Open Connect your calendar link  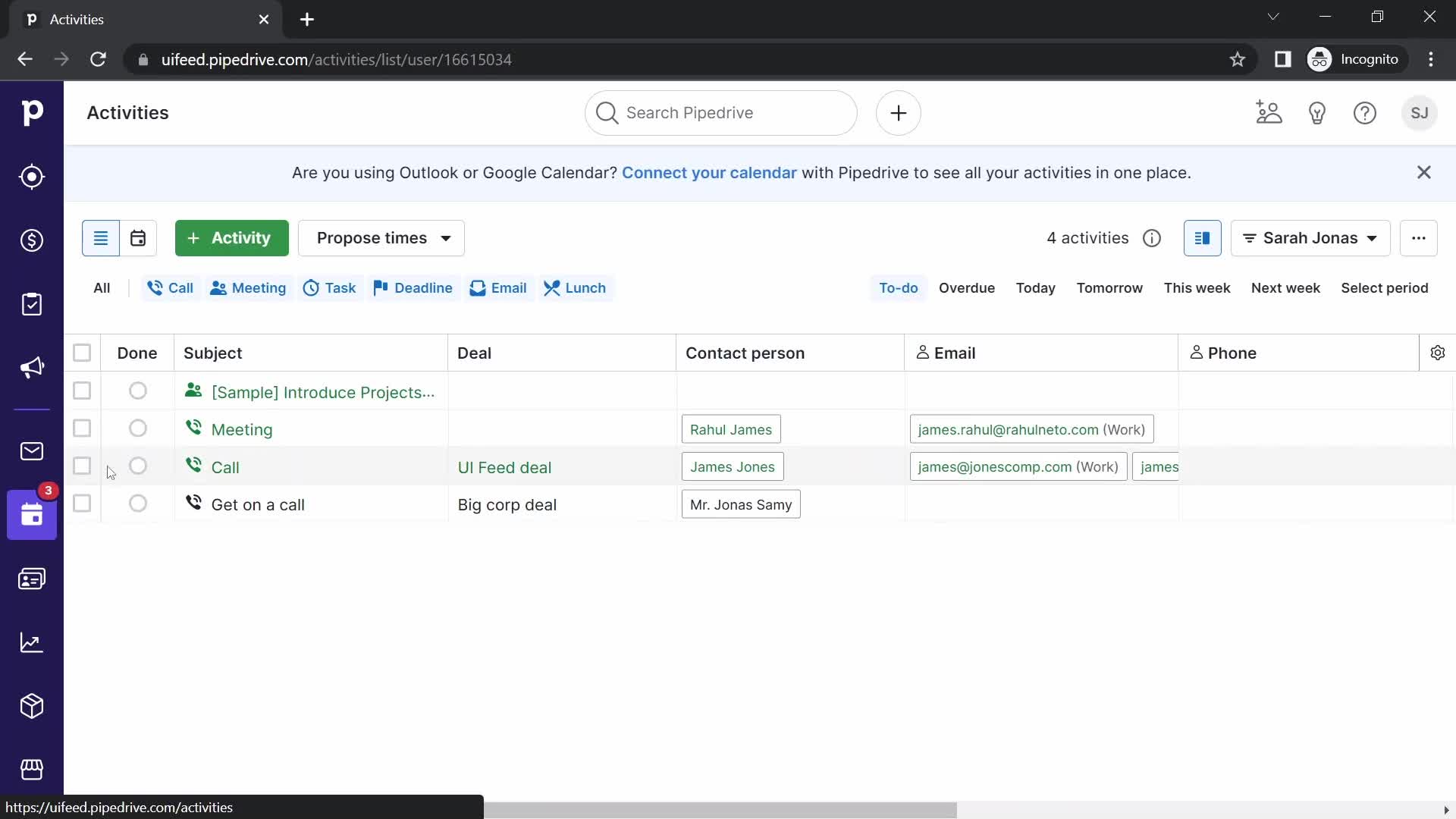pos(709,173)
